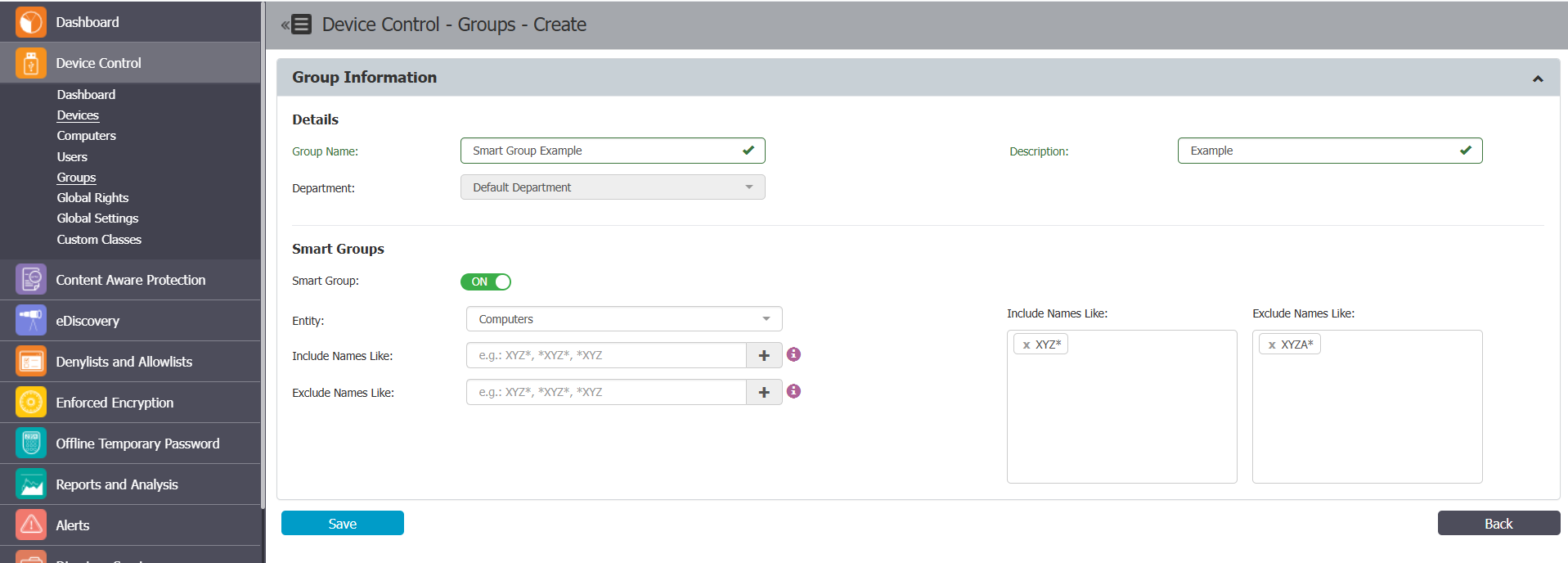Viewport: 1568px width, 563px height.
Task: Open the main Dashboard icon
Action: 31,22
